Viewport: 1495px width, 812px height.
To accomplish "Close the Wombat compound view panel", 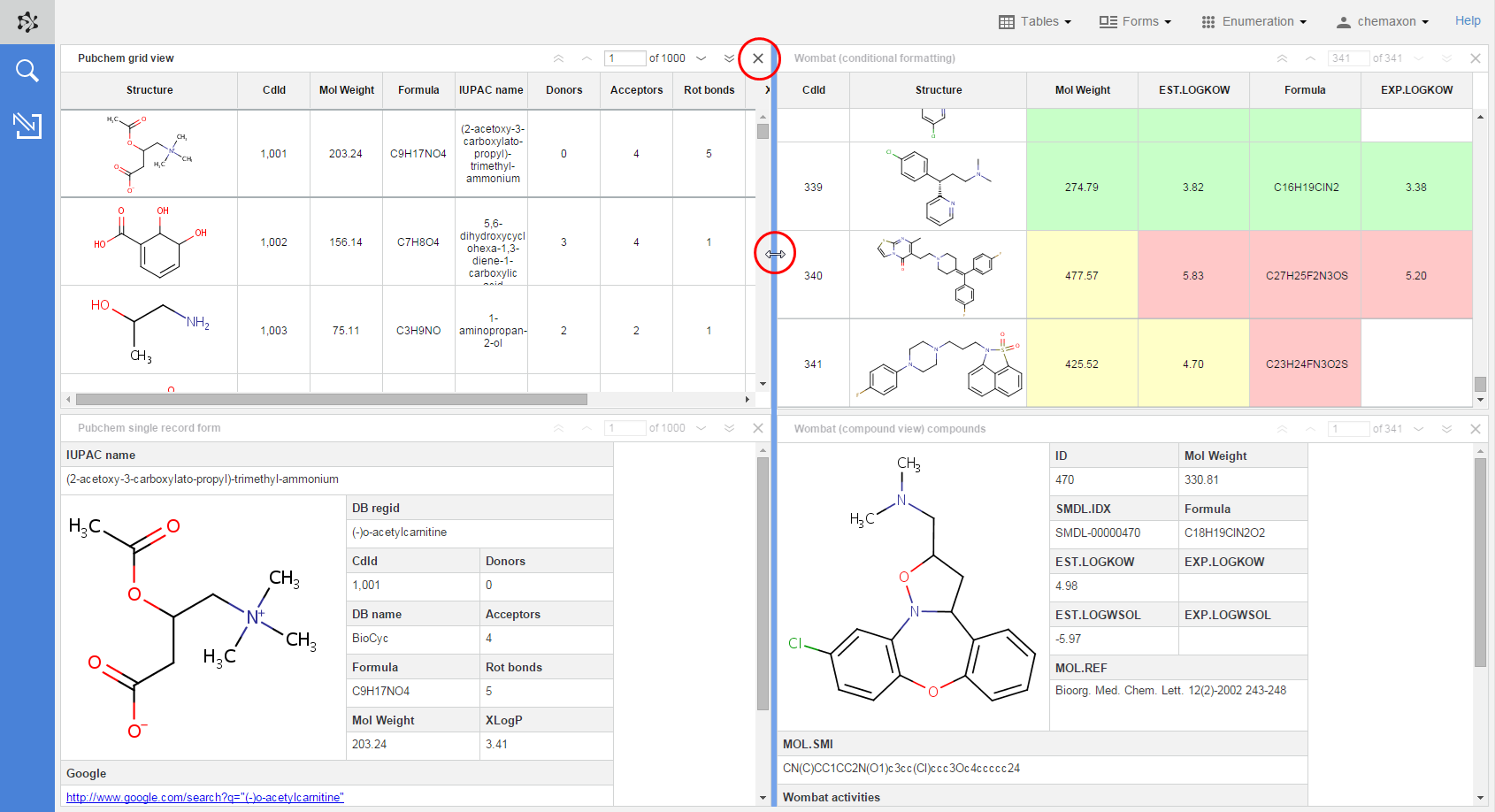I will click(1476, 429).
